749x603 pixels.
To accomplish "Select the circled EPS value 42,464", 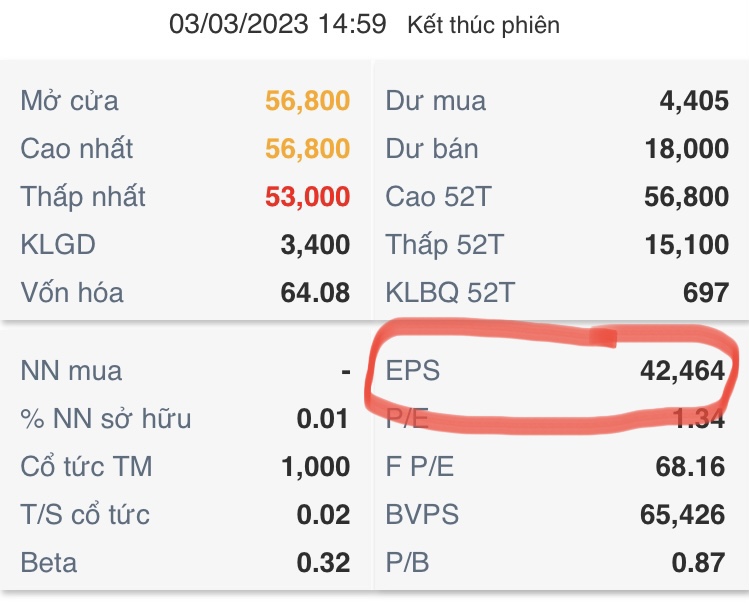I will coord(682,371).
